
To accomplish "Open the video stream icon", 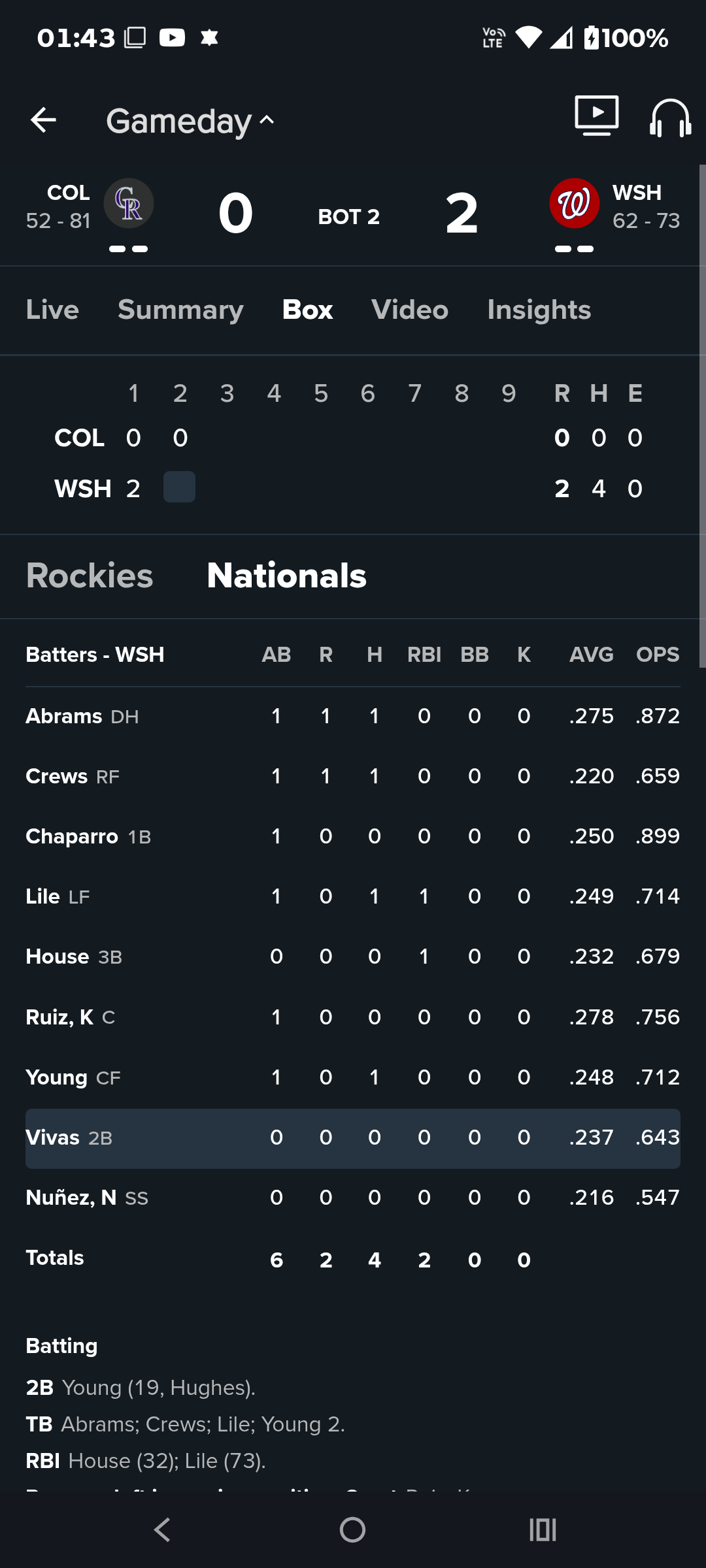I will (597, 116).
